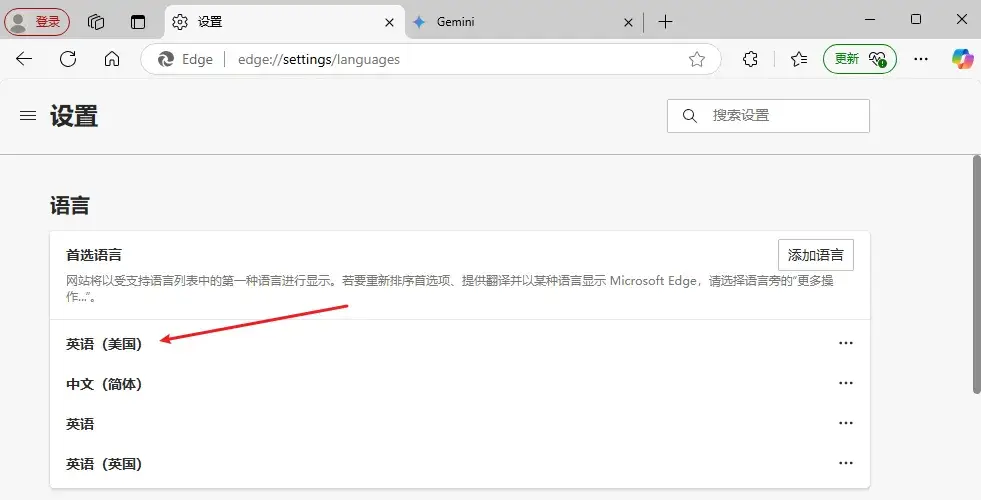Image resolution: width=981 pixels, height=500 pixels.
Task: Go to the home page
Action: 112,59
